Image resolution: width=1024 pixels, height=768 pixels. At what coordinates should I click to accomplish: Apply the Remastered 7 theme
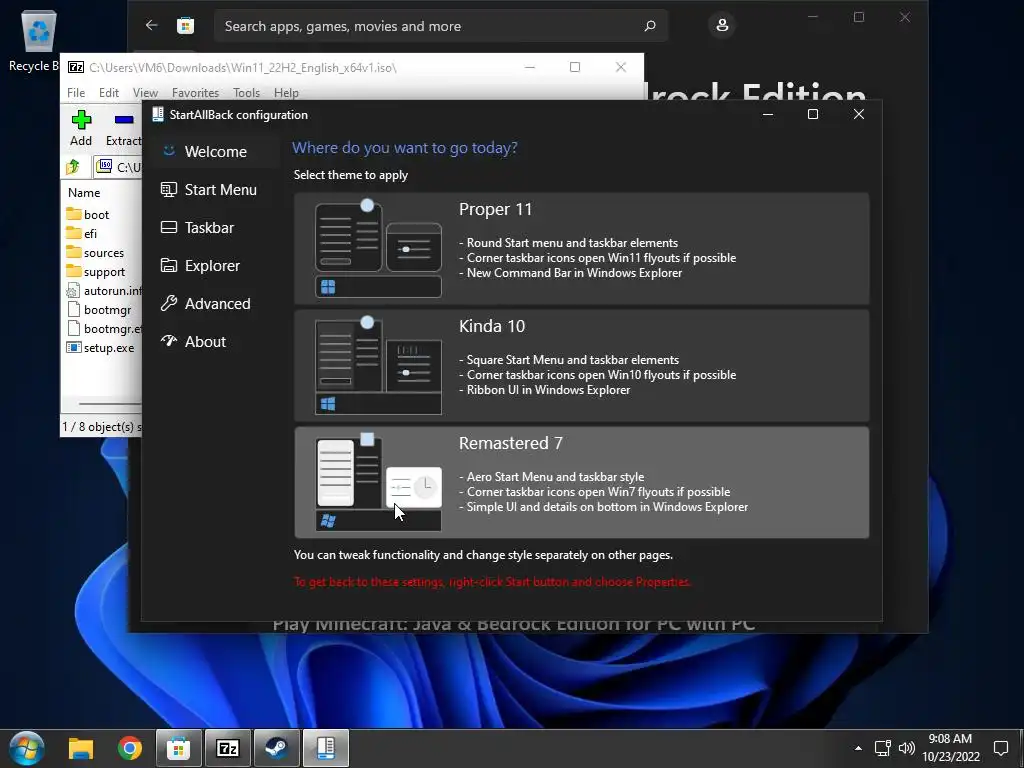[x=581, y=483]
